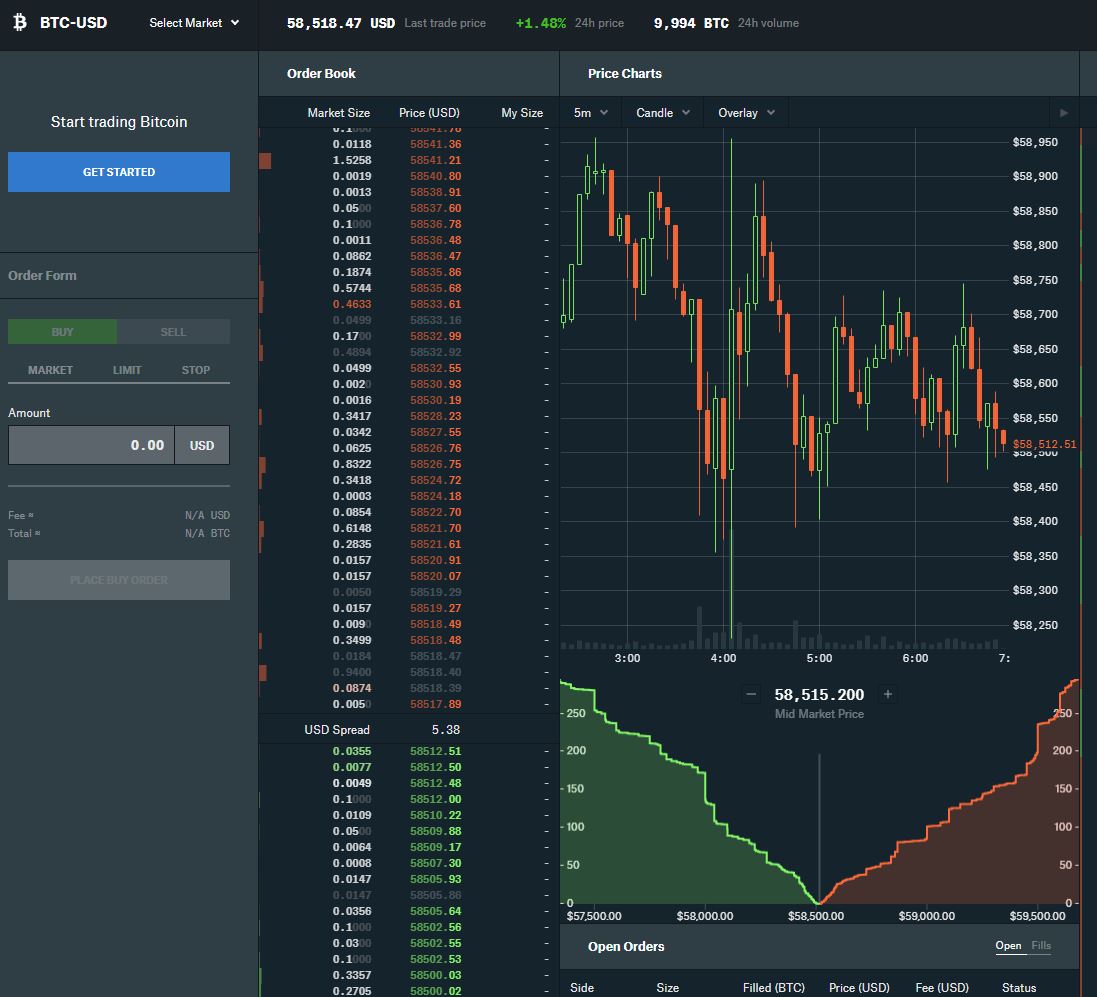Click the last trade price 58,518.47 USD
This screenshot has width=1097, height=997.
341,23
